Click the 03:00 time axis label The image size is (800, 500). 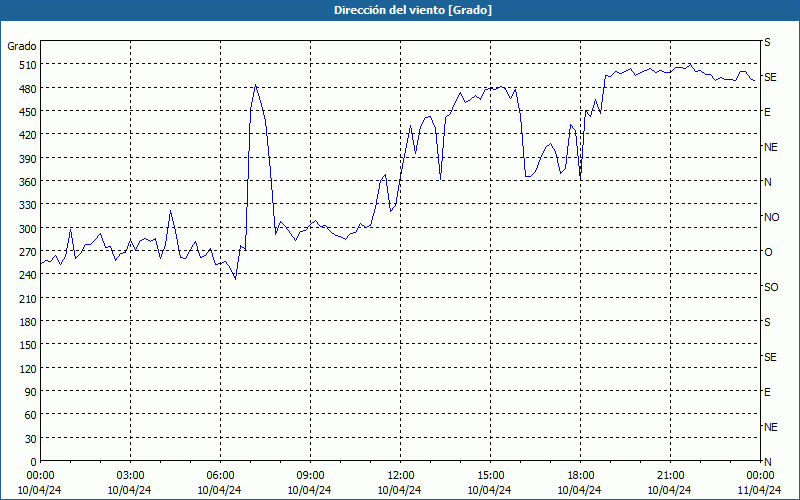coord(130,476)
